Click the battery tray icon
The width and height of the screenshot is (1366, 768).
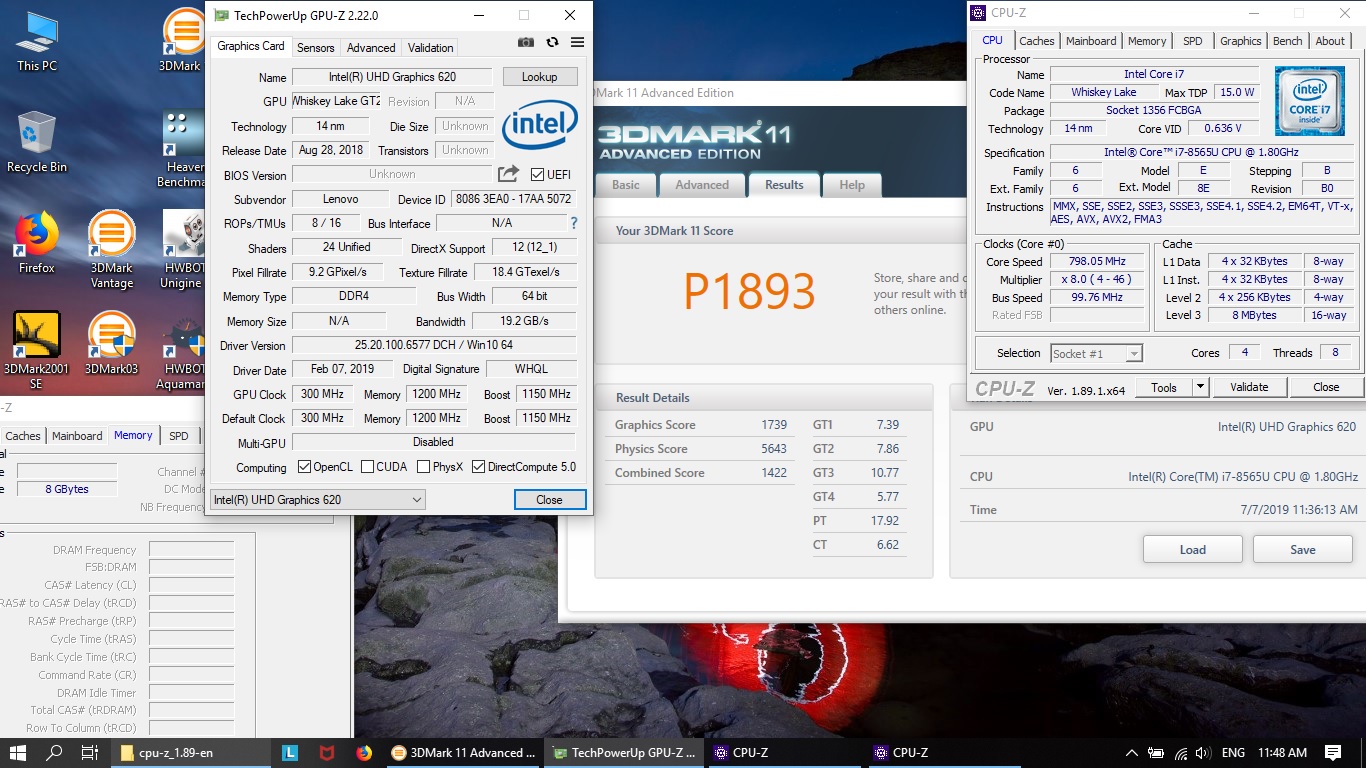1156,753
